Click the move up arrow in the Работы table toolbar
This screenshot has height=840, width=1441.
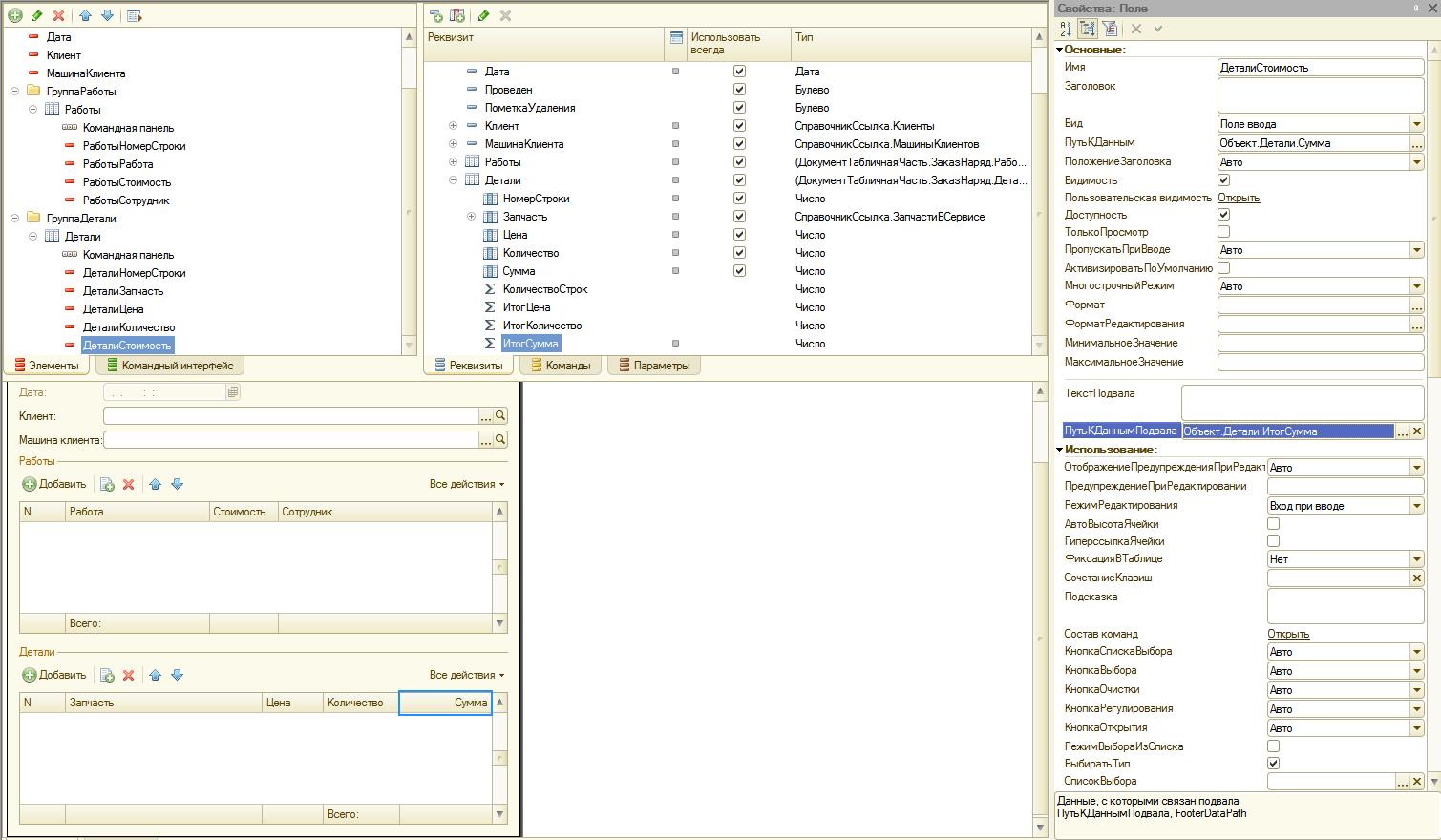click(x=156, y=484)
